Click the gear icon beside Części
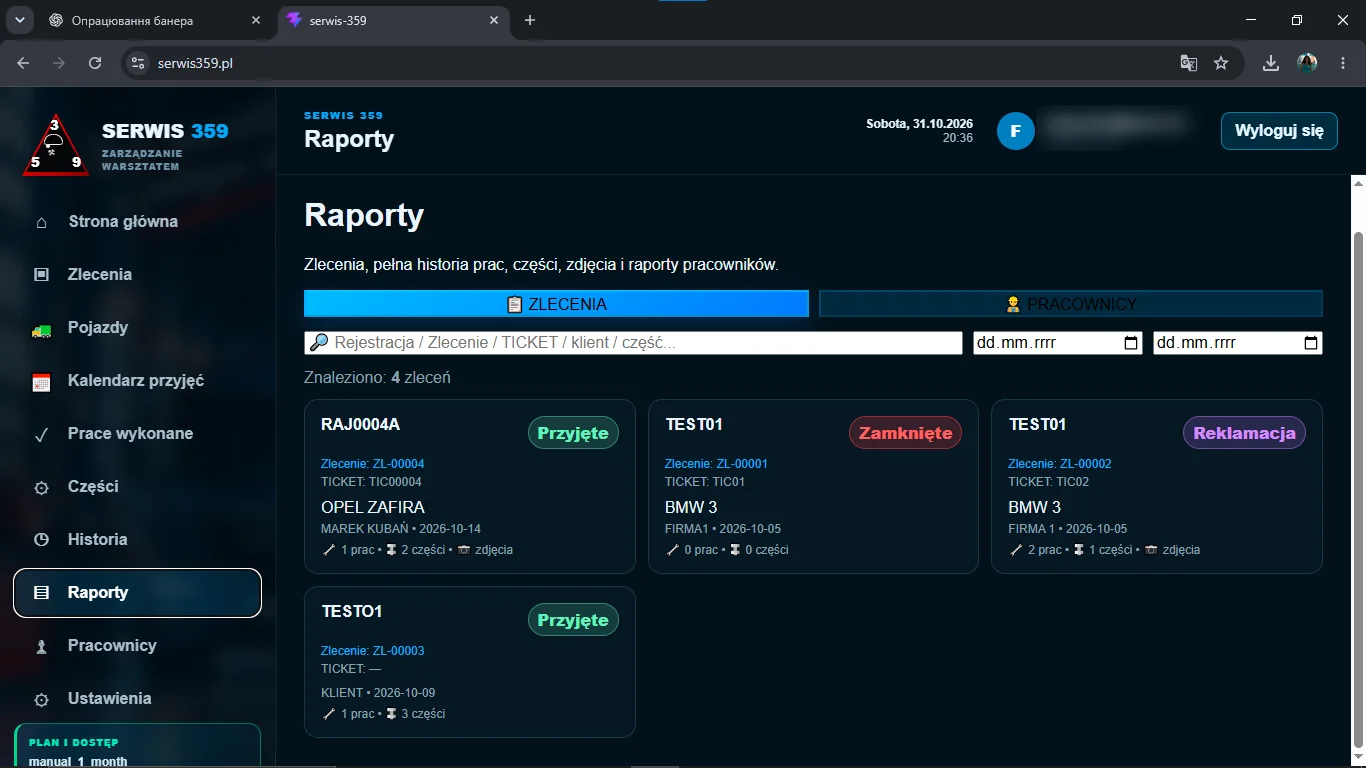Screen dimensions: 1366x768 point(41,488)
